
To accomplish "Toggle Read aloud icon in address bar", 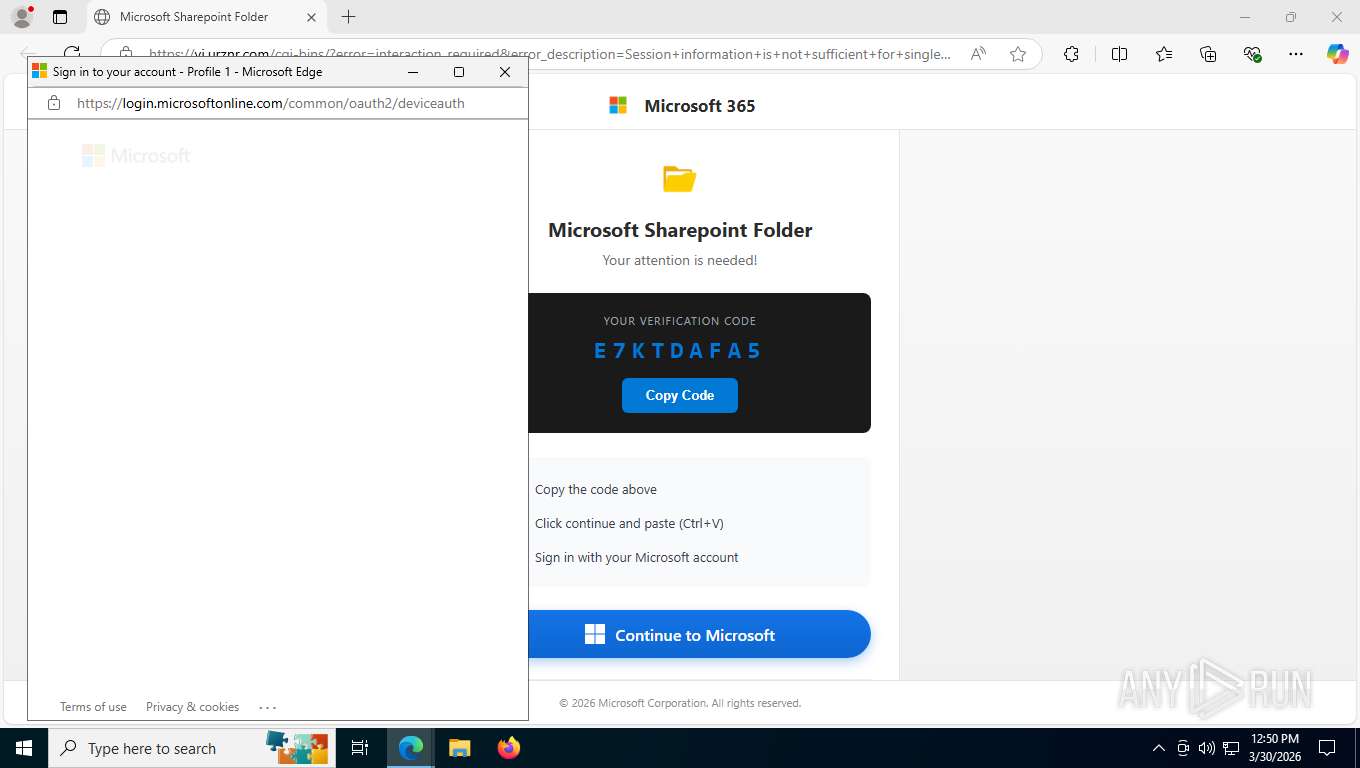I will (978, 54).
